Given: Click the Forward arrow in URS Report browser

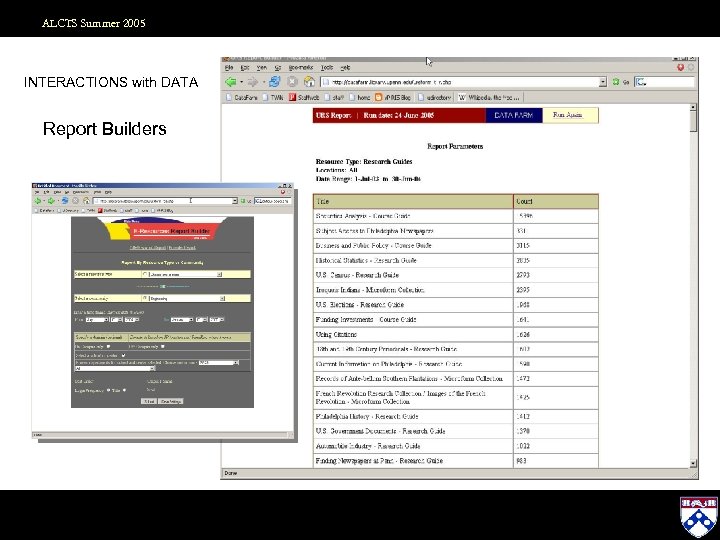Looking at the screenshot, I should (252, 82).
